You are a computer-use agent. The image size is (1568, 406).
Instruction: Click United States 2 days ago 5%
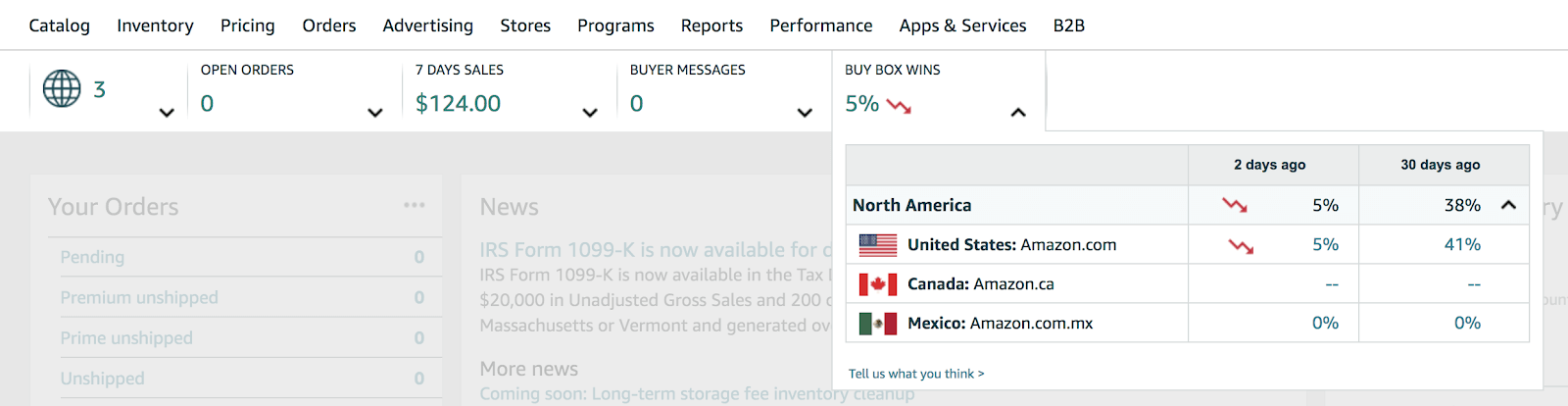1325,244
